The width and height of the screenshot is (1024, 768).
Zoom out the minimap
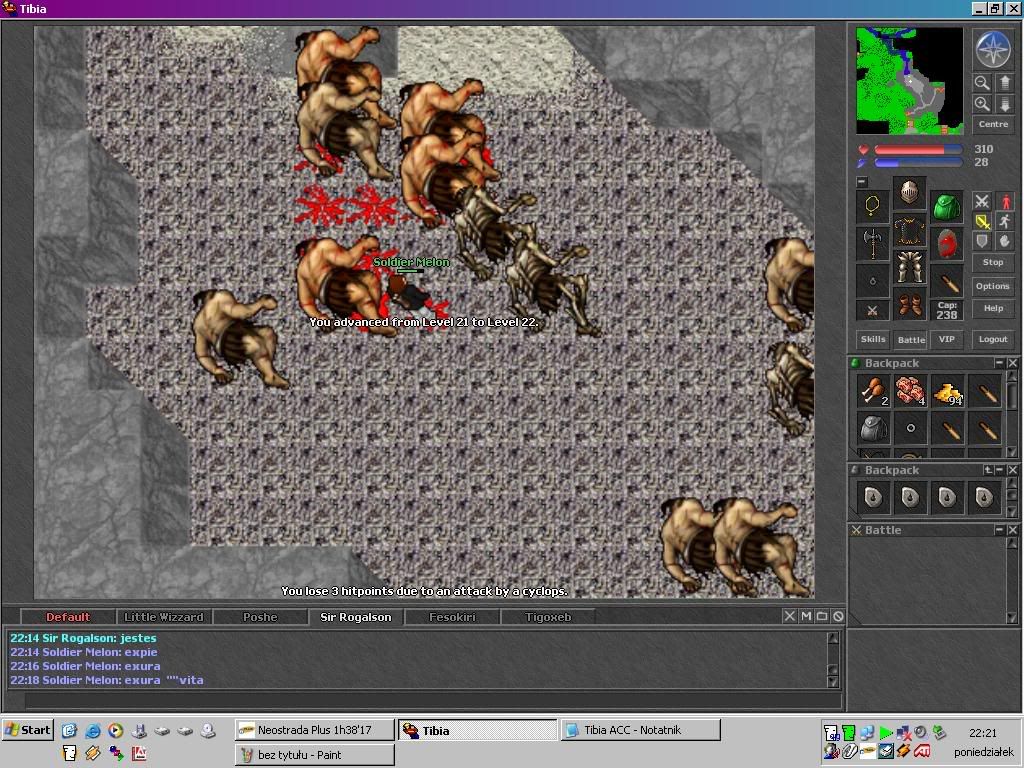click(x=982, y=83)
